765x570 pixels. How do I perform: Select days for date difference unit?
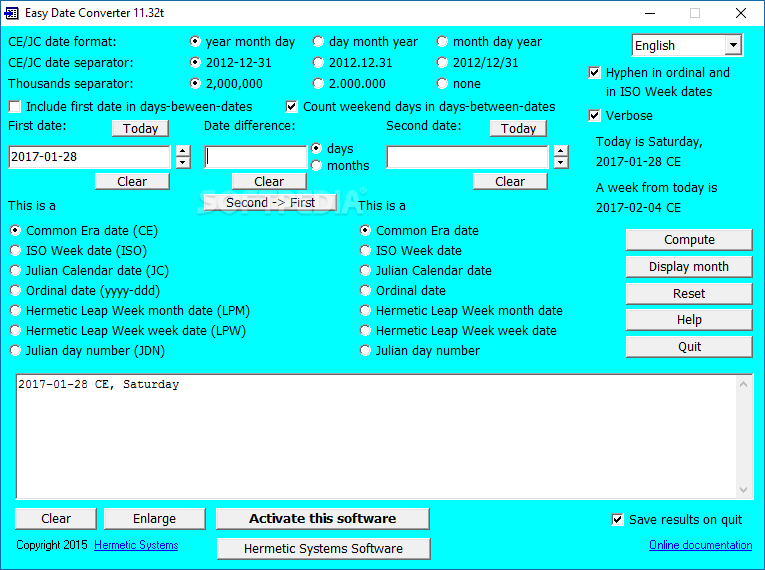pos(317,148)
